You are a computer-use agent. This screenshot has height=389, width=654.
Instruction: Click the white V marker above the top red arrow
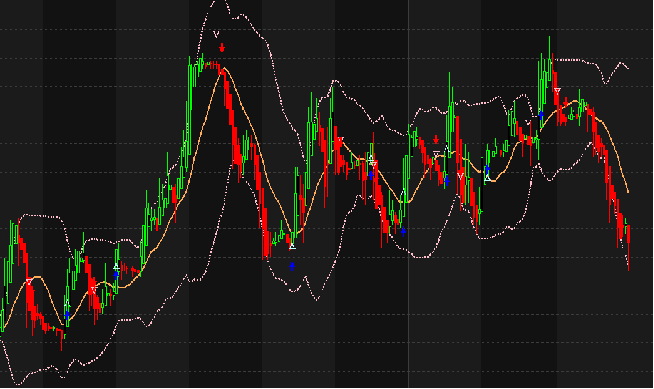tap(216, 34)
